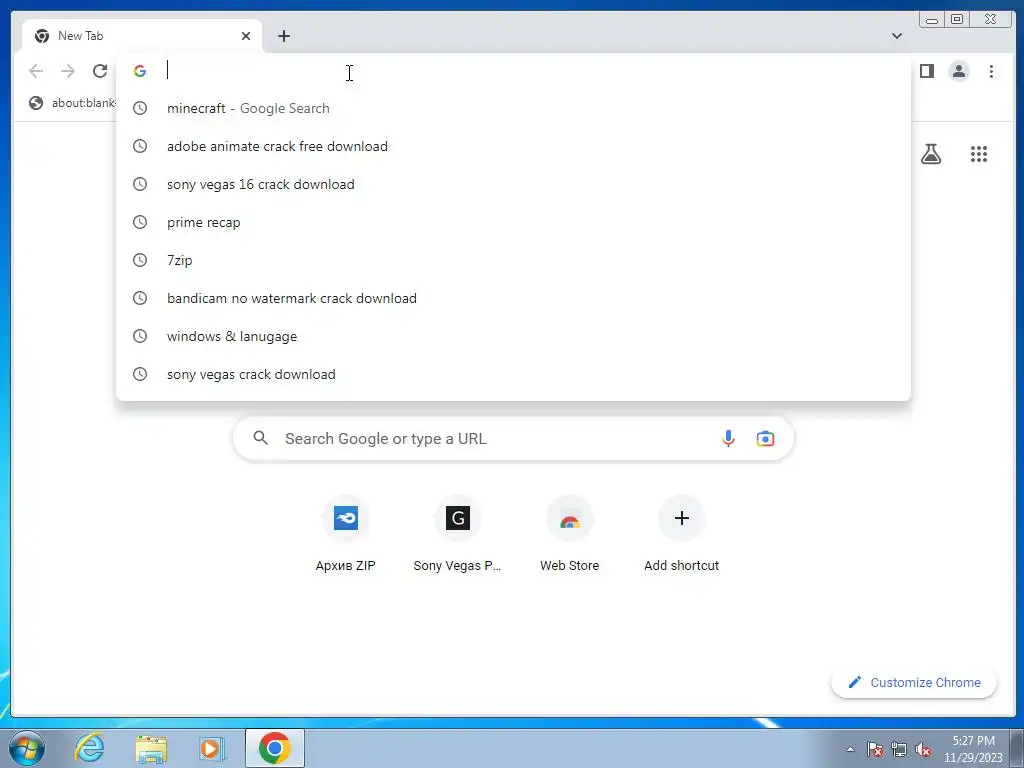Click the browser Back arrow

click(36, 71)
